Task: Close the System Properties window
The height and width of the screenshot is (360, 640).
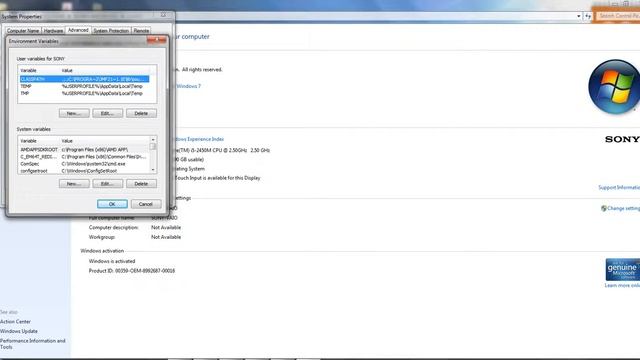Action: click(163, 15)
